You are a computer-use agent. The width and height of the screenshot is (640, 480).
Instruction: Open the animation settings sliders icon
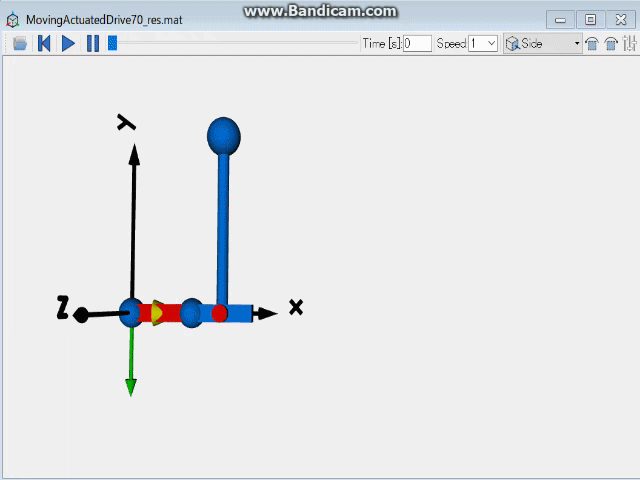coord(629,43)
